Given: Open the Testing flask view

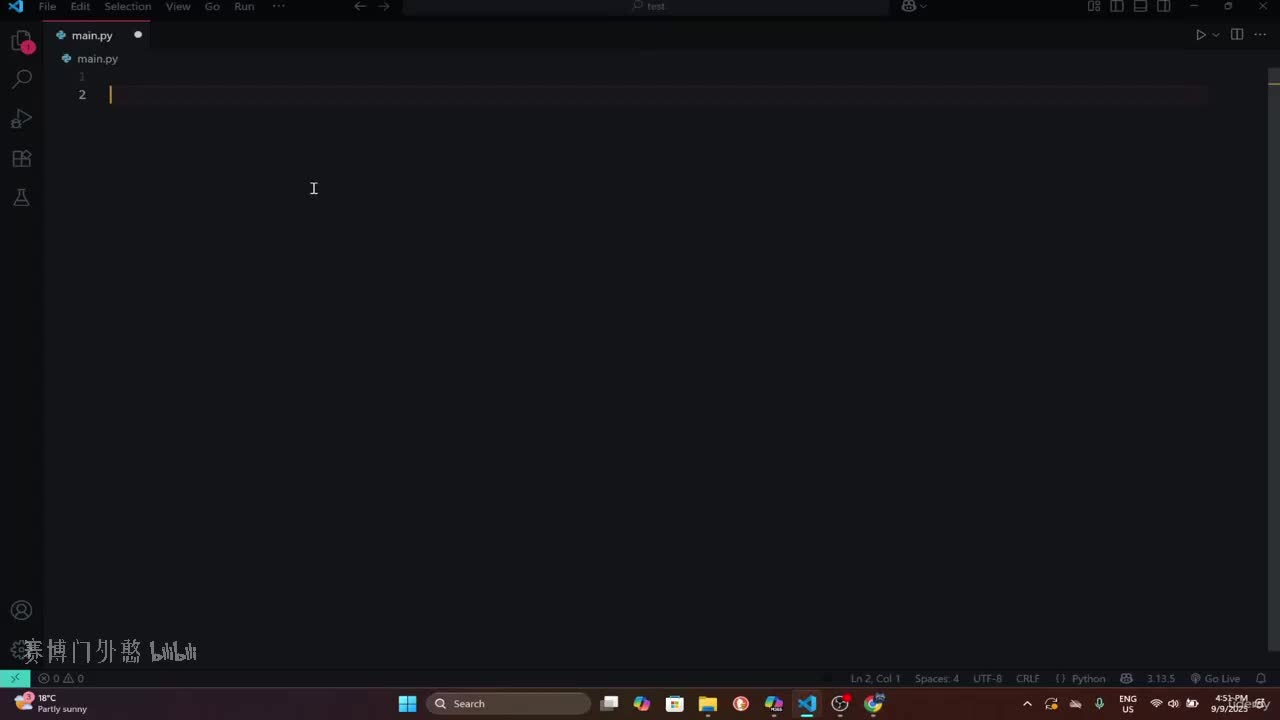Looking at the screenshot, I should [x=21, y=198].
